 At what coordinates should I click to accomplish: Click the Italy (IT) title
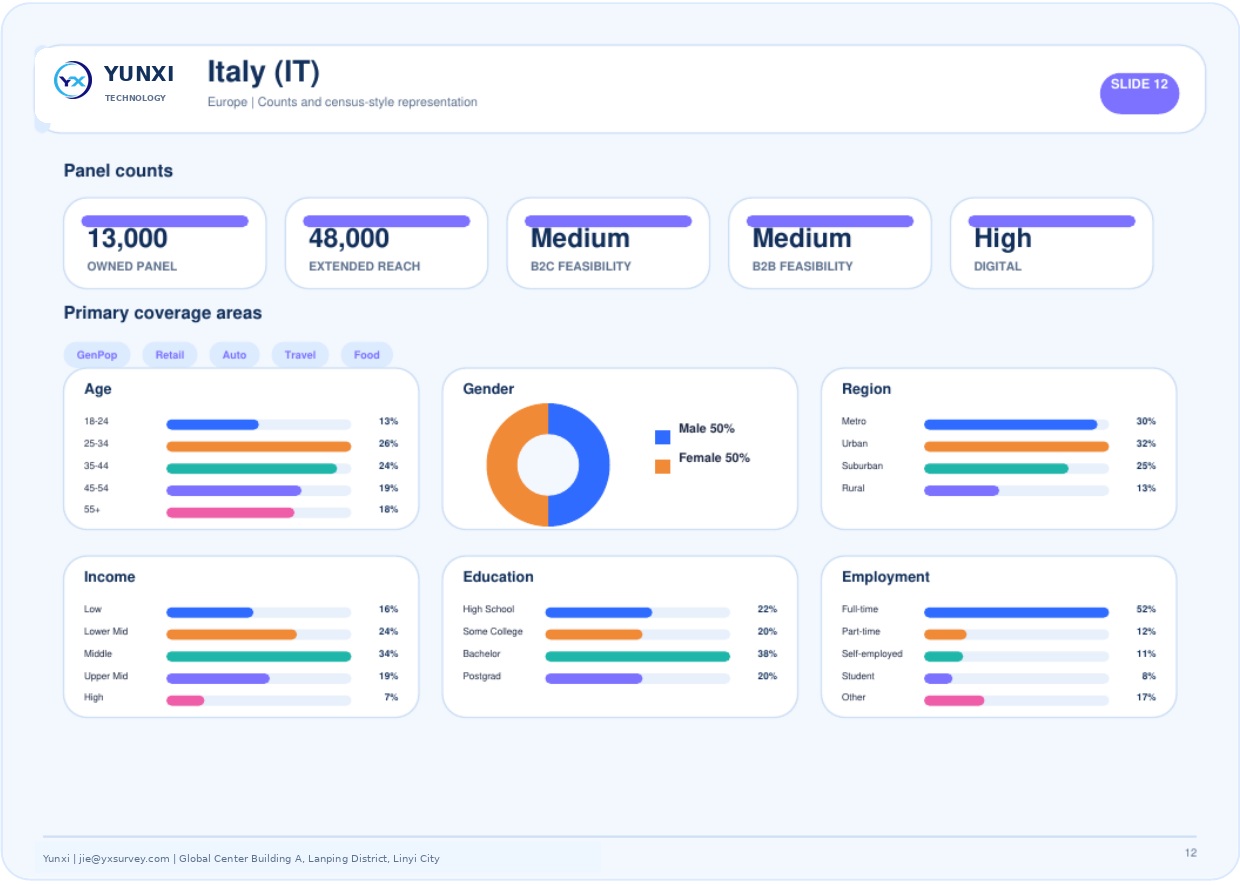pos(263,72)
